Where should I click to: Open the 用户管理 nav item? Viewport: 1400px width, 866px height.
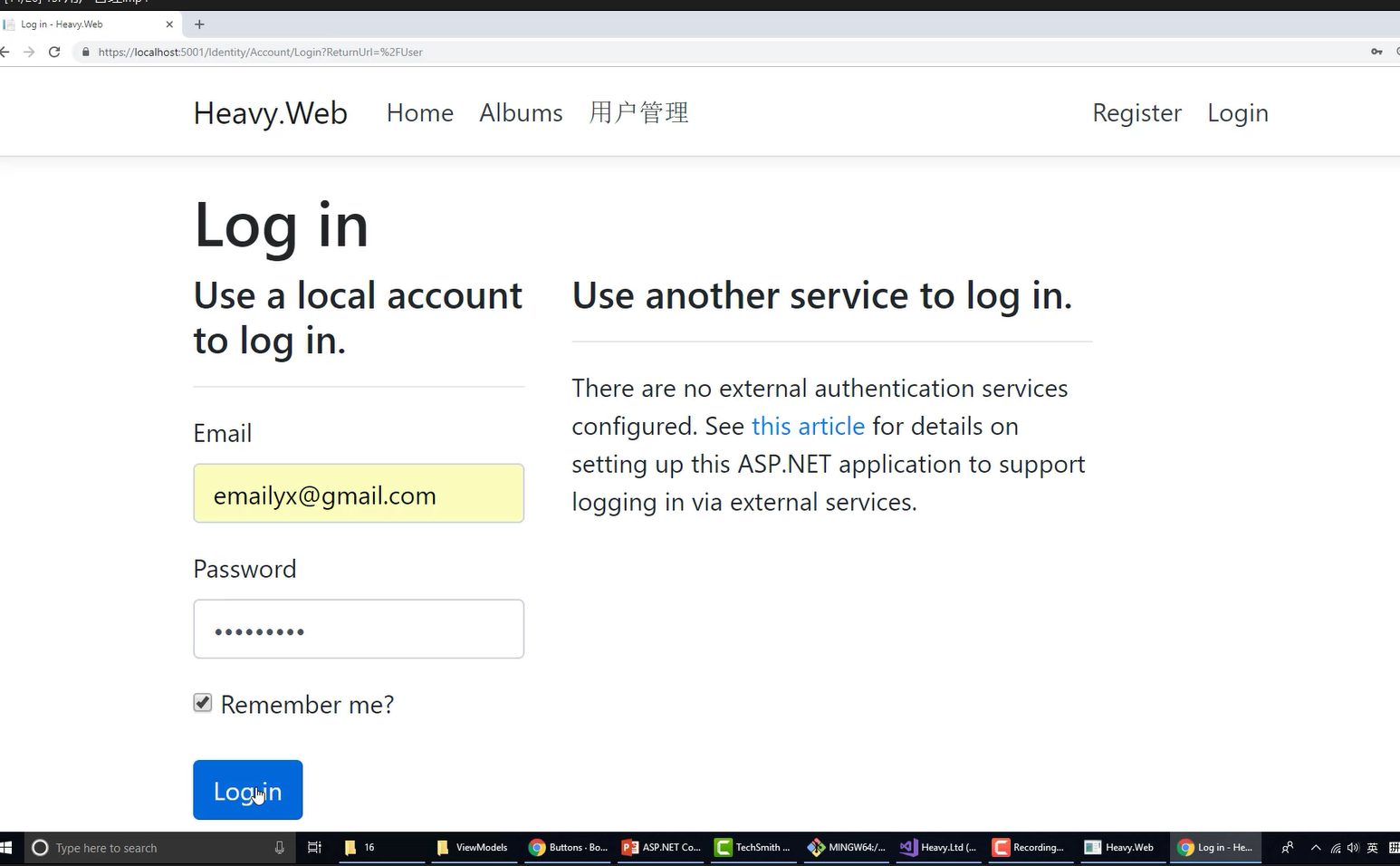tap(638, 113)
